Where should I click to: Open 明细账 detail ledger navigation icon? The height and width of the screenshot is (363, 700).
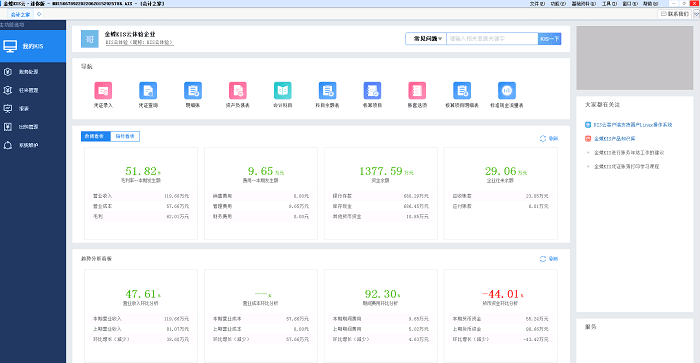click(193, 91)
